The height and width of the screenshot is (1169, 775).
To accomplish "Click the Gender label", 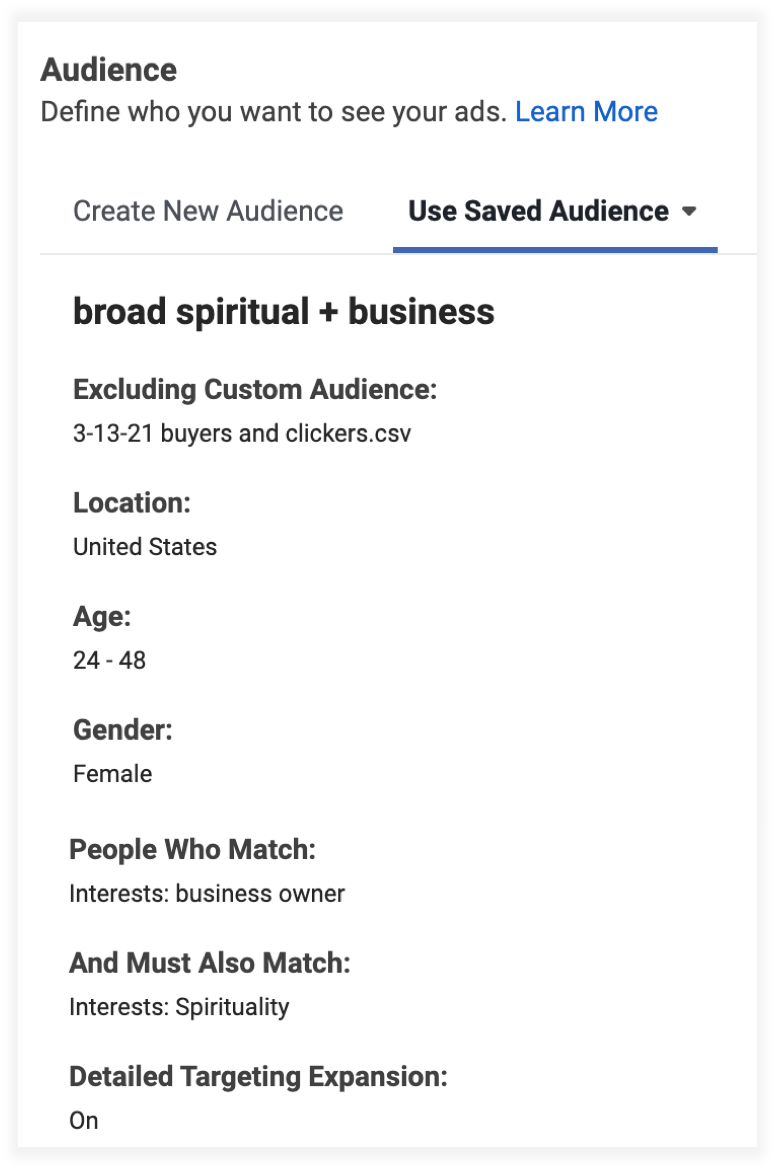I will [123, 730].
